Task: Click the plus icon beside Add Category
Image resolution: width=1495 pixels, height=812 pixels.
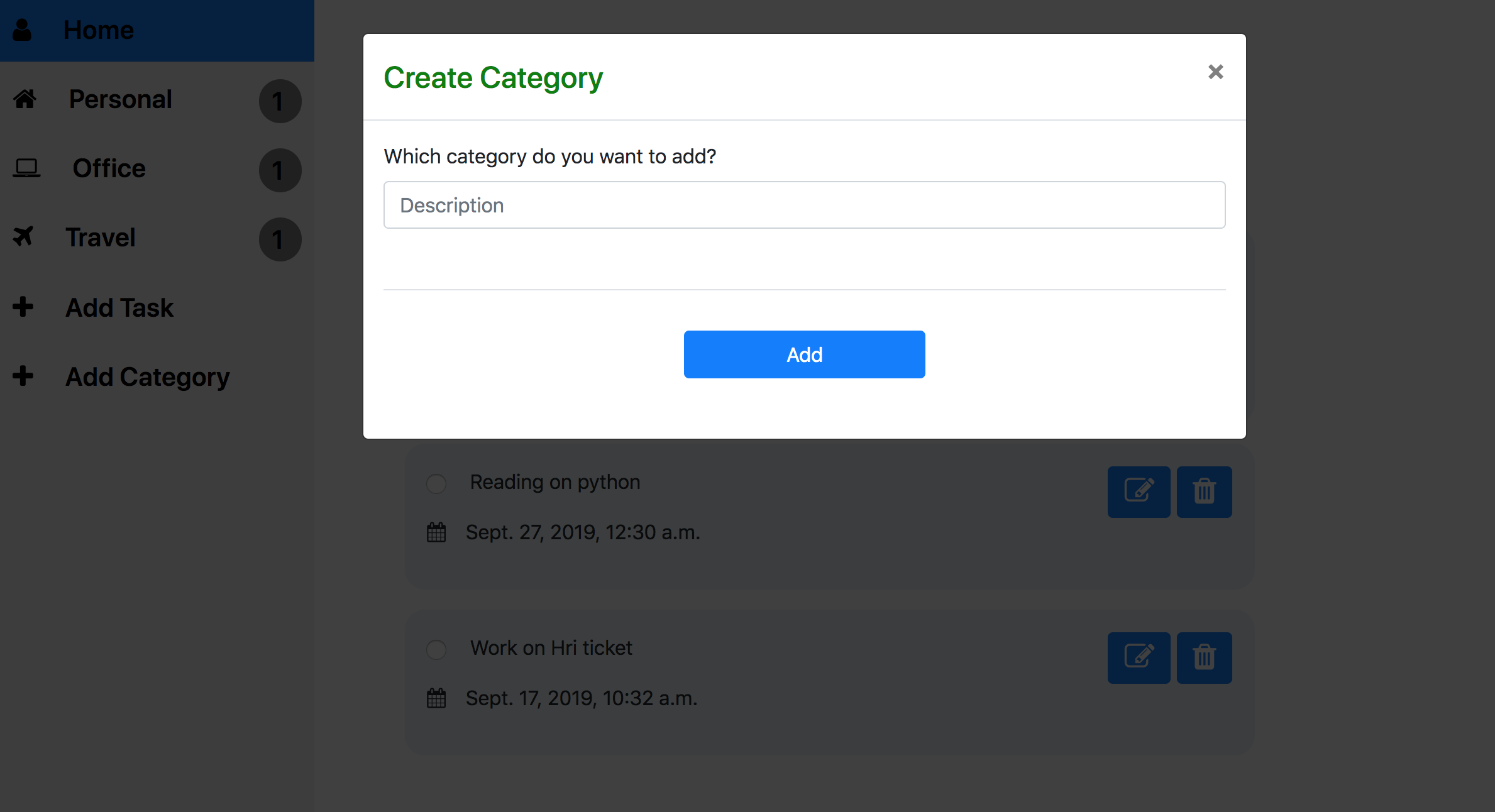Action: 23,376
